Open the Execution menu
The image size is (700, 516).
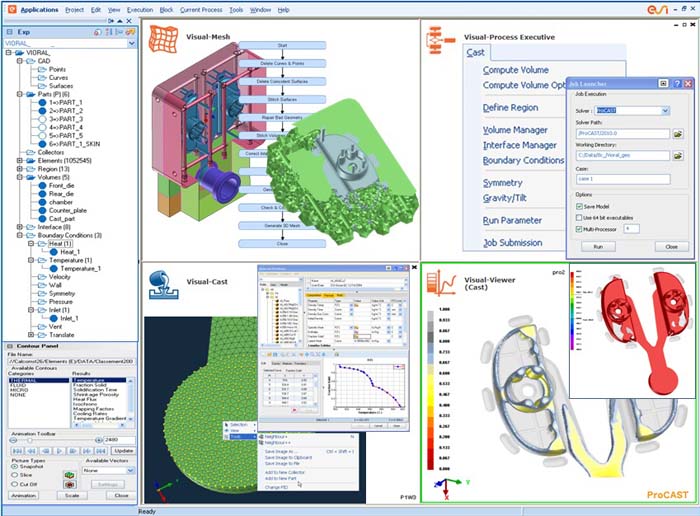click(140, 9)
